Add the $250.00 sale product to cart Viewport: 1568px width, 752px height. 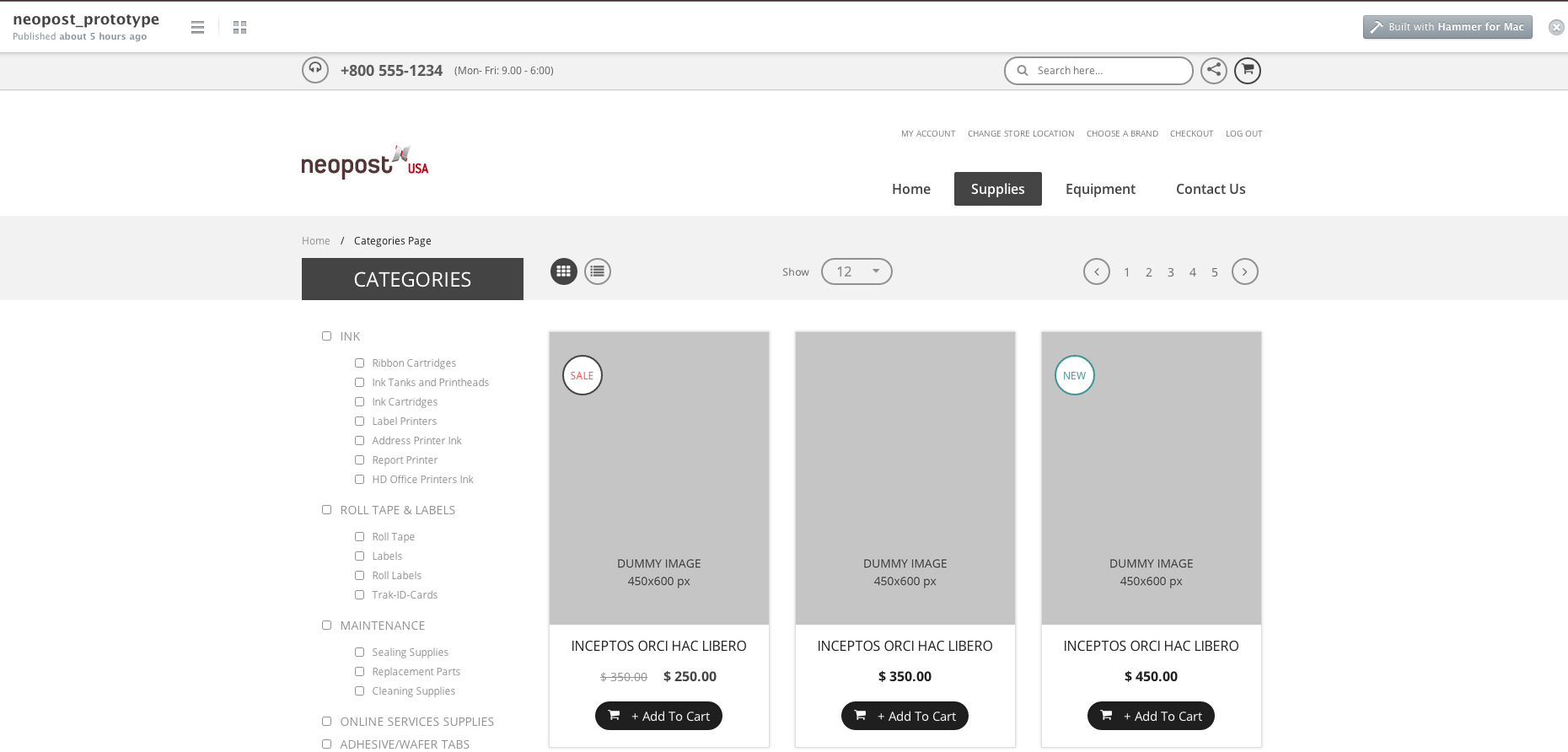pos(658,716)
